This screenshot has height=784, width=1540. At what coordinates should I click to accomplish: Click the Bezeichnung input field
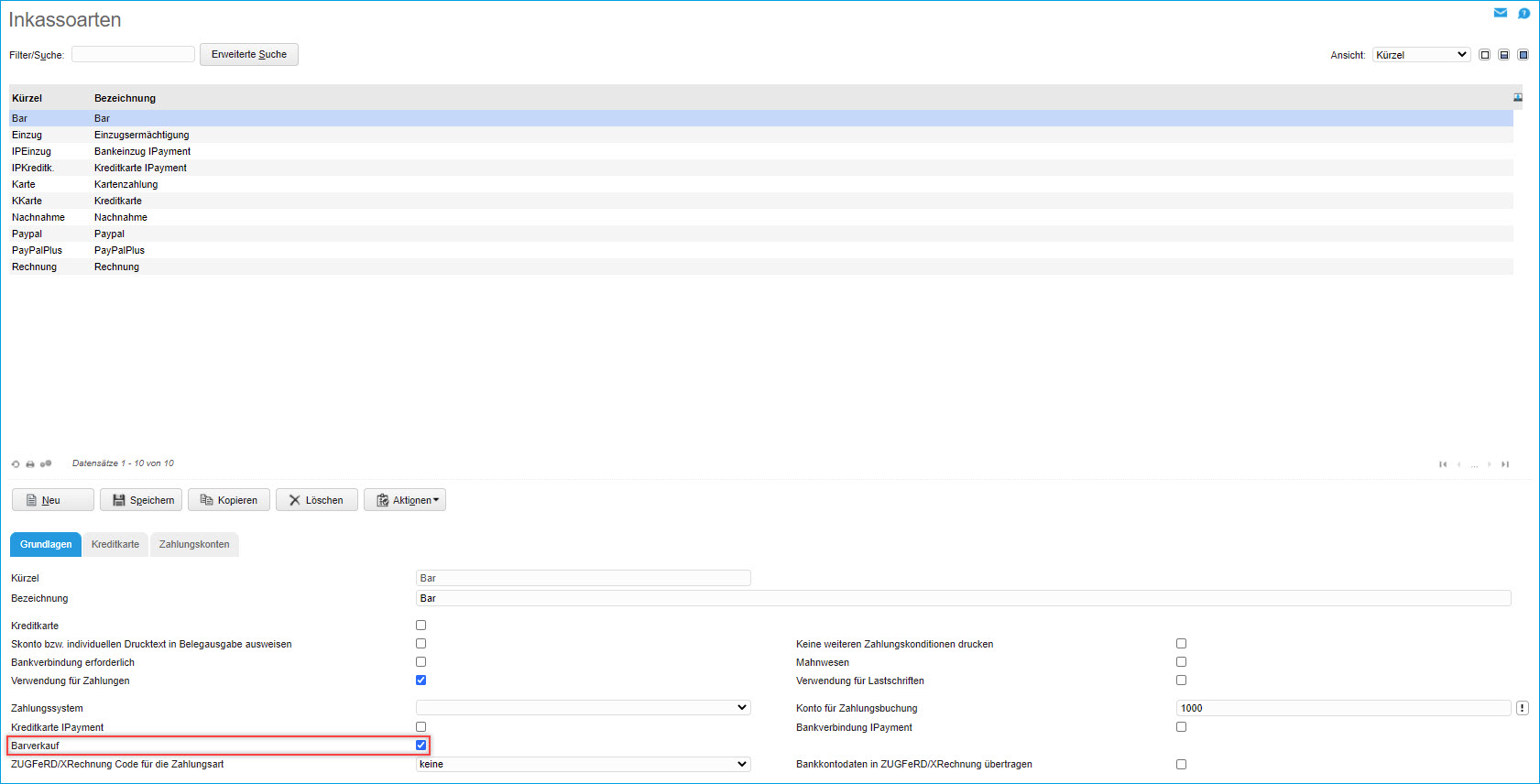(x=964, y=598)
